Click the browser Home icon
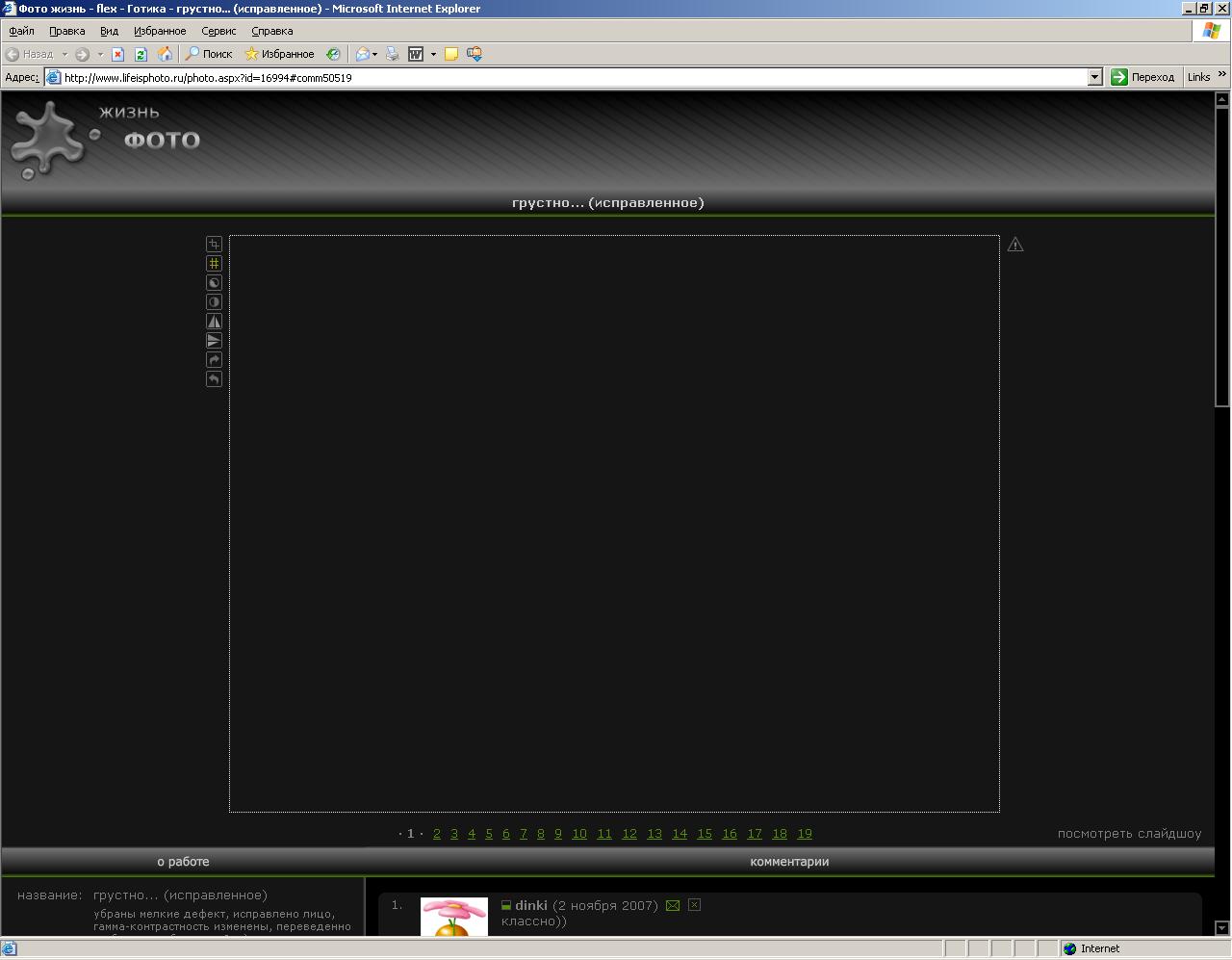 [165, 54]
